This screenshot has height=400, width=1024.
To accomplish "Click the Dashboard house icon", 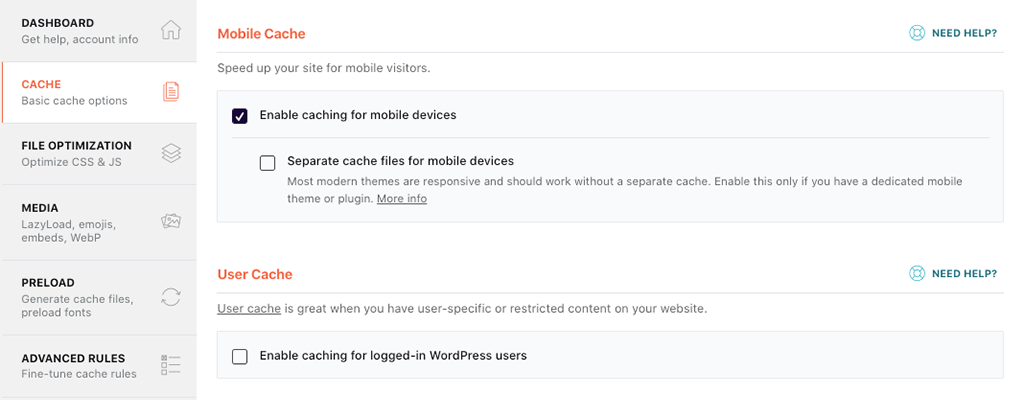I will tap(171, 30).
